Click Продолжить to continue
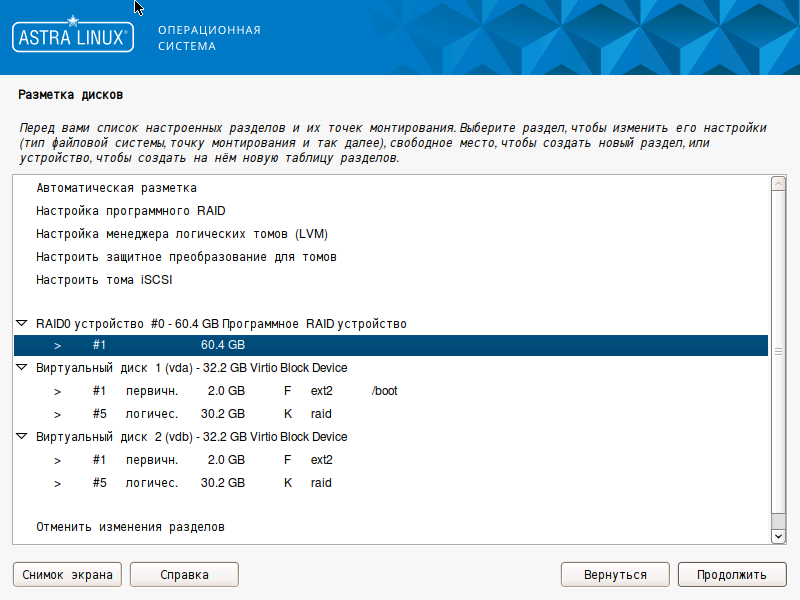800x600 pixels. [x=732, y=575]
